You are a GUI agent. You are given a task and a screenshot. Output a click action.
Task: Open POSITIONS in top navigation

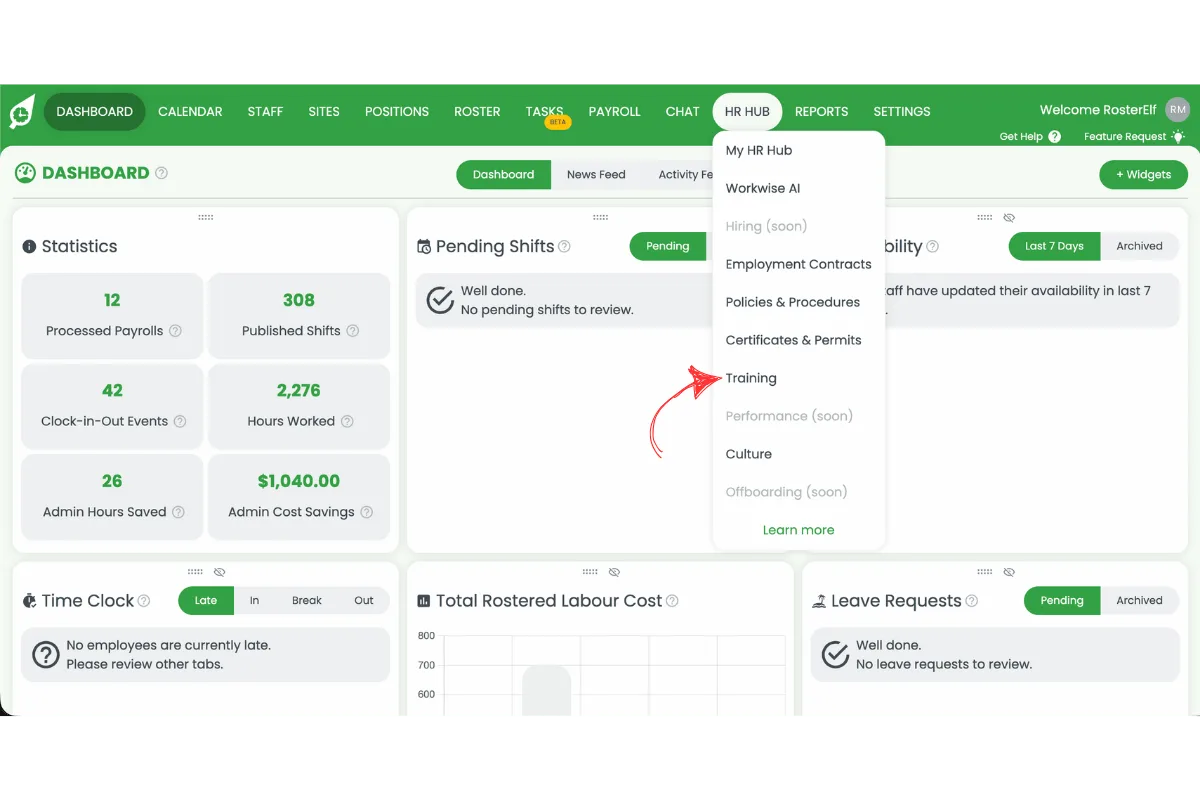pos(397,112)
